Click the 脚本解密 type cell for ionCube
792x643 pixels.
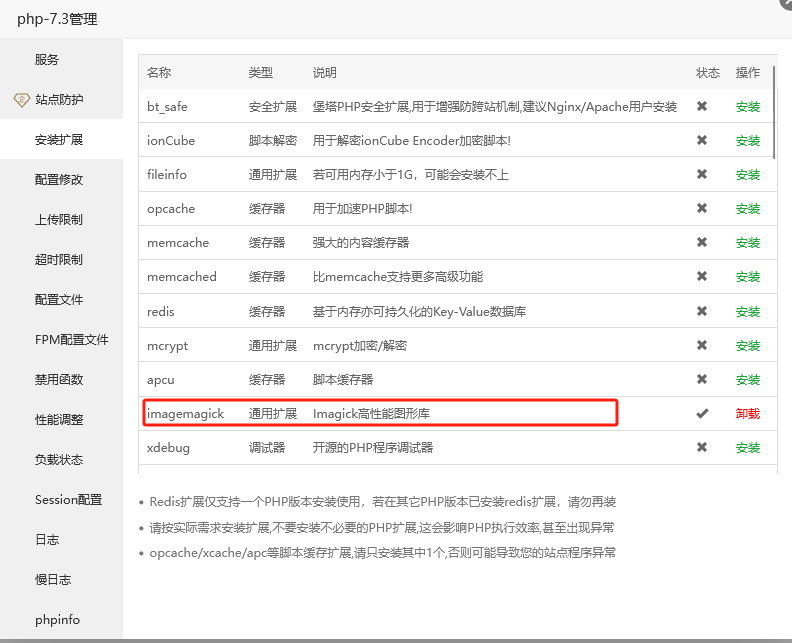click(x=273, y=140)
